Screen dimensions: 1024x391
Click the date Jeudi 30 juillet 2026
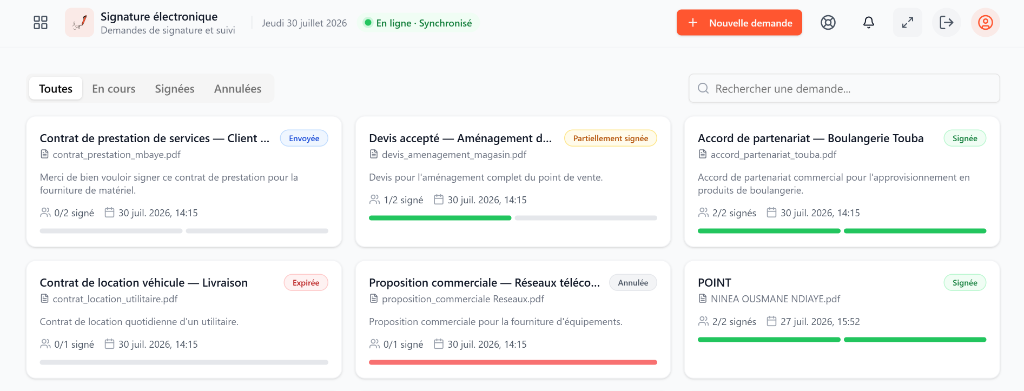click(x=304, y=23)
